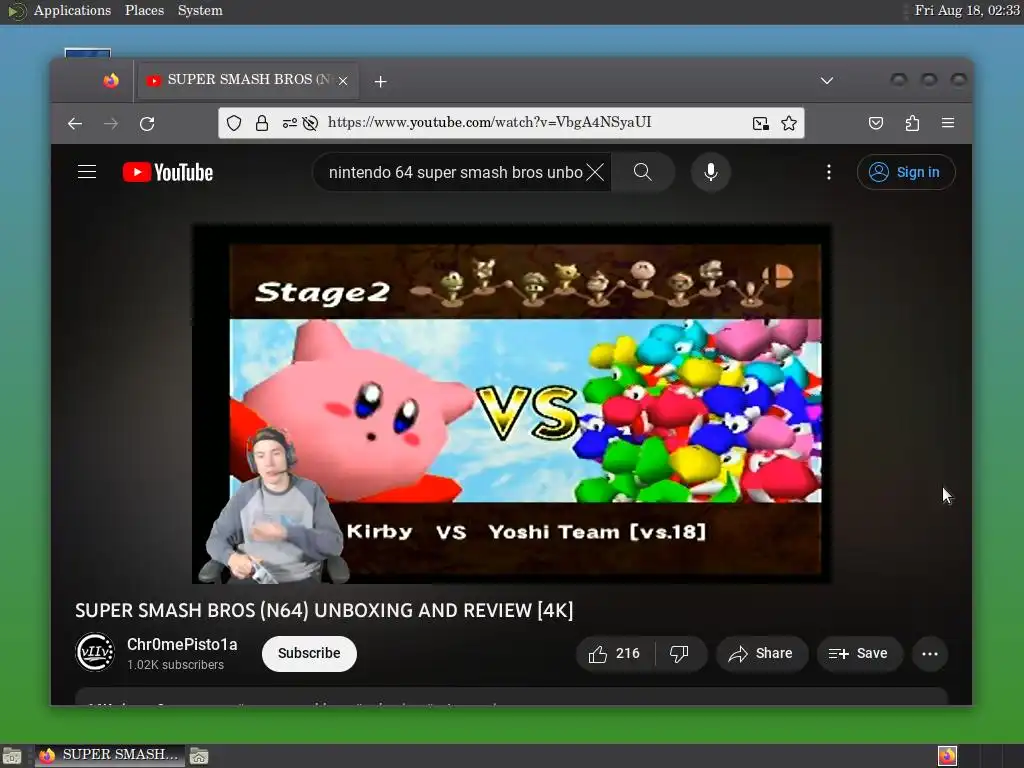This screenshot has height=768, width=1024.
Task: Select the SUPER SMASH BROS YouTube tab
Action: [x=248, y=80]
